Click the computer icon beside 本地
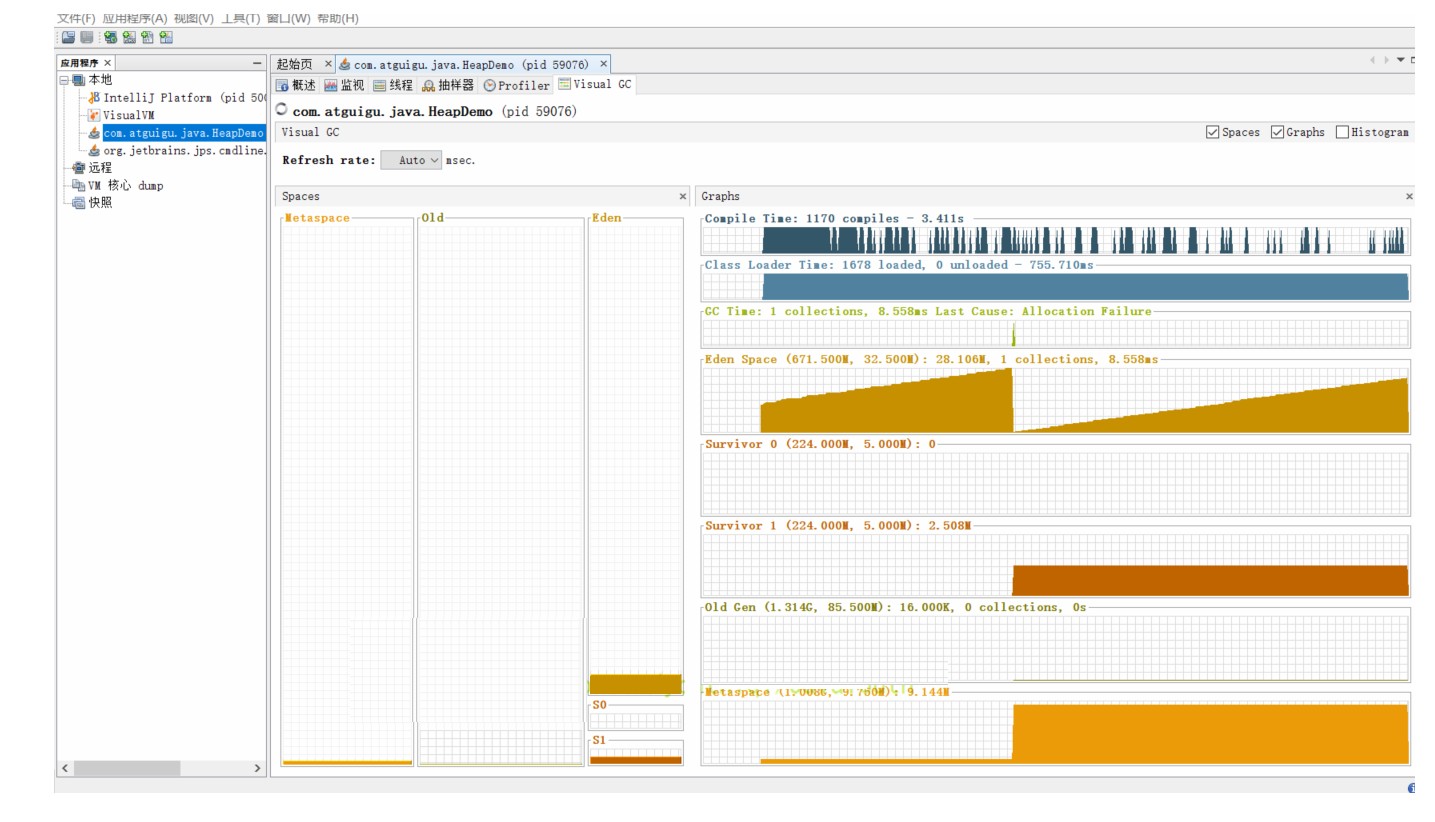 [x=79, y=80]
